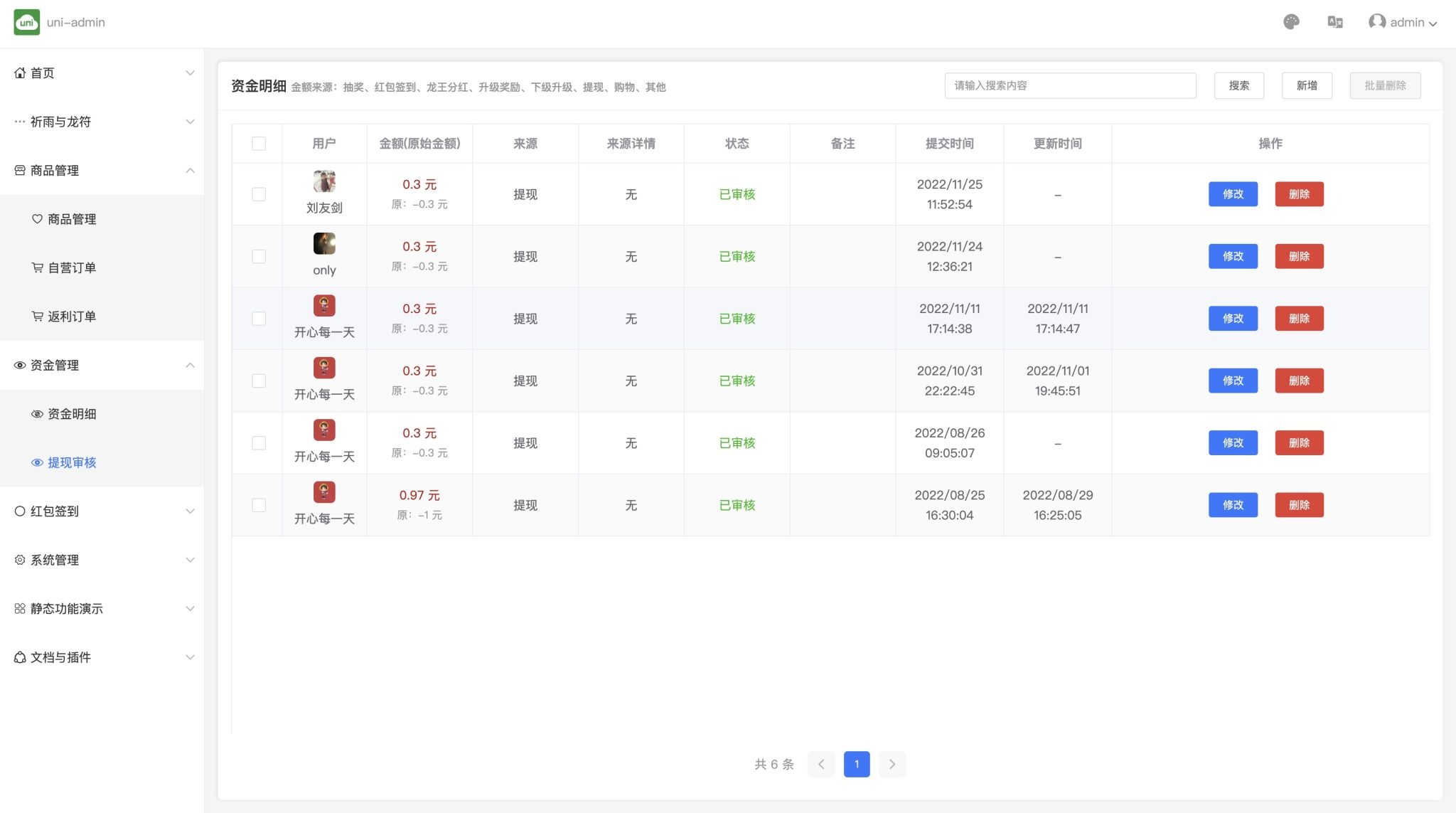The width and height of the screenshot is (1456, 813).
Task: Click the 首页 sidebar icon
Action: (20, 72)
